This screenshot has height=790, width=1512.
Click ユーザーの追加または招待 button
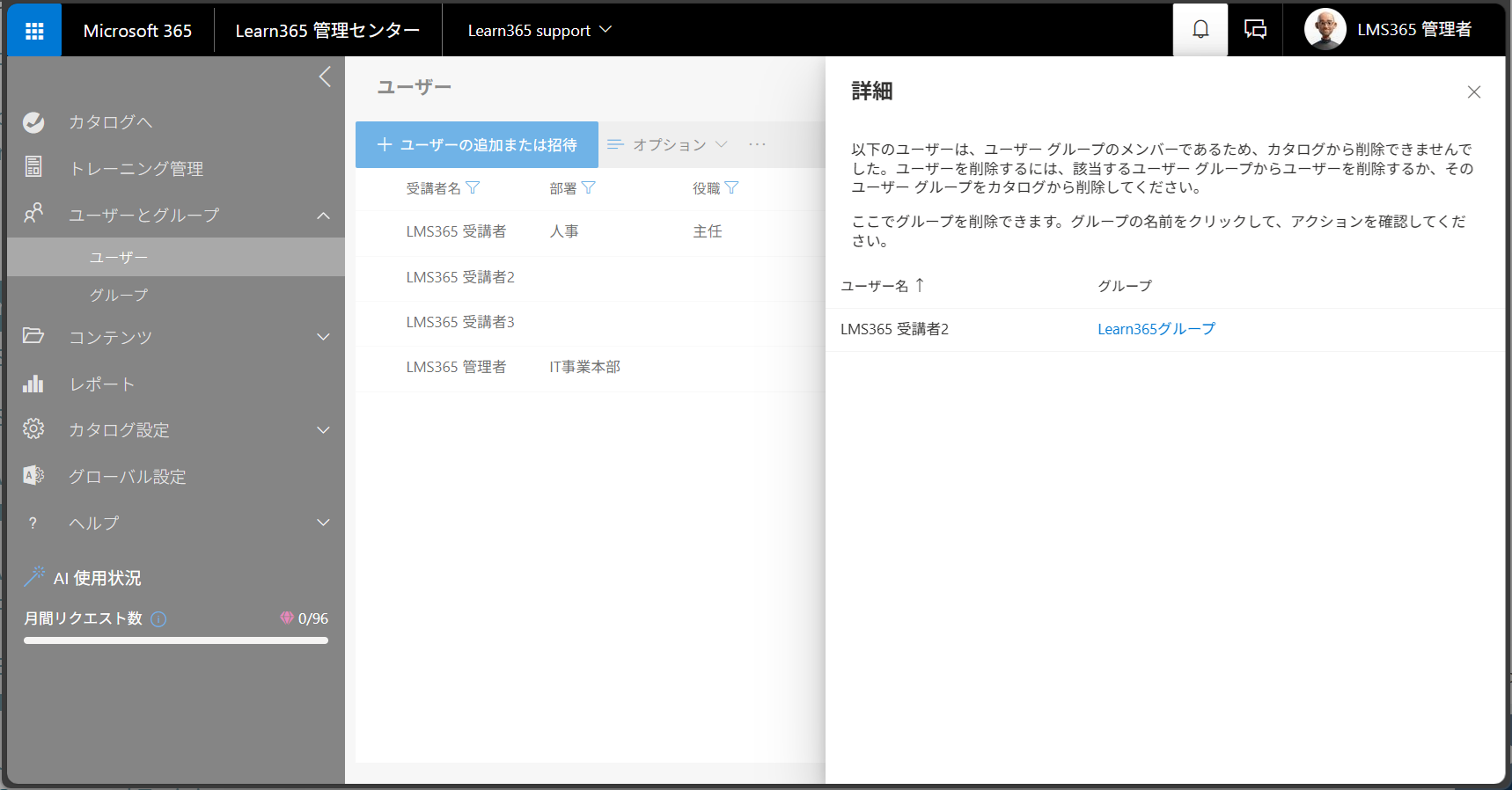point(477,144)
